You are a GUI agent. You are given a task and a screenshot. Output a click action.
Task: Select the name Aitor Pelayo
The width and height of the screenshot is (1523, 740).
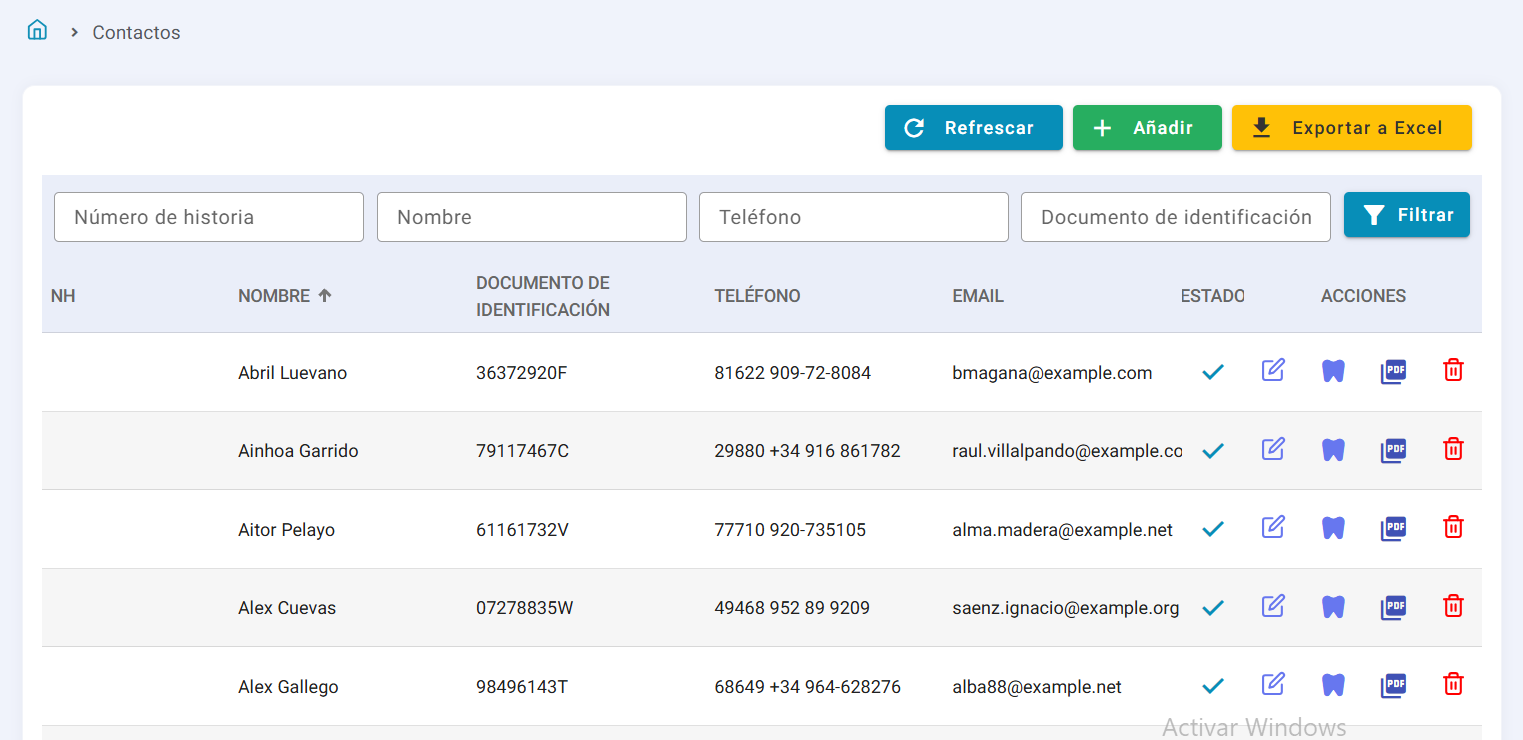coord(286,530)
